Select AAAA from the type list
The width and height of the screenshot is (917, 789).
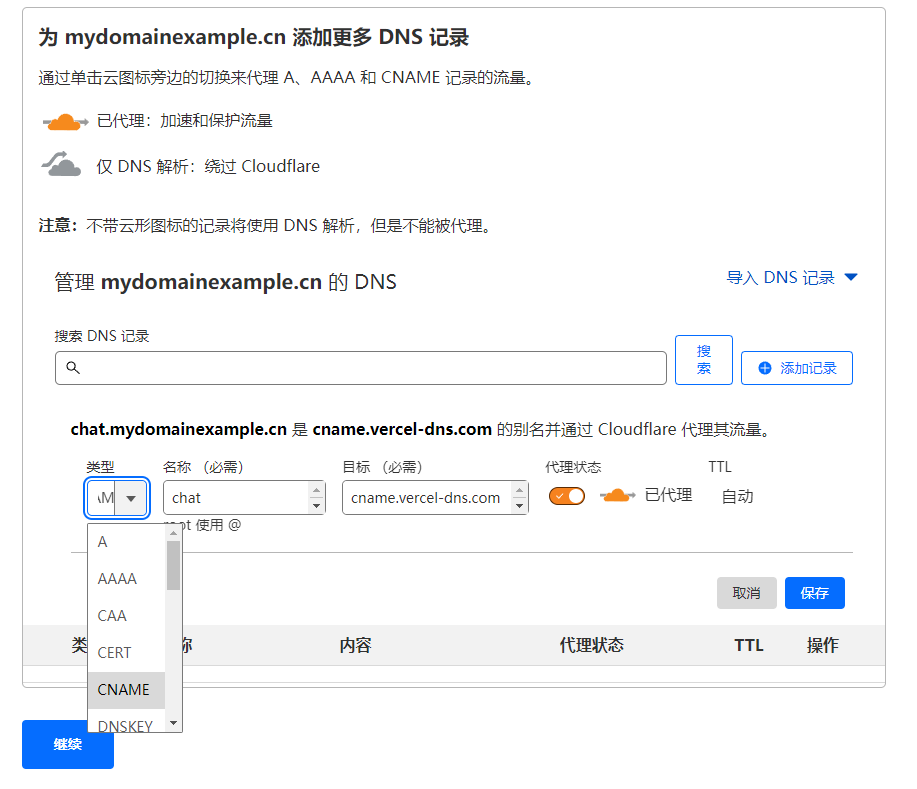tap(117, 579)
